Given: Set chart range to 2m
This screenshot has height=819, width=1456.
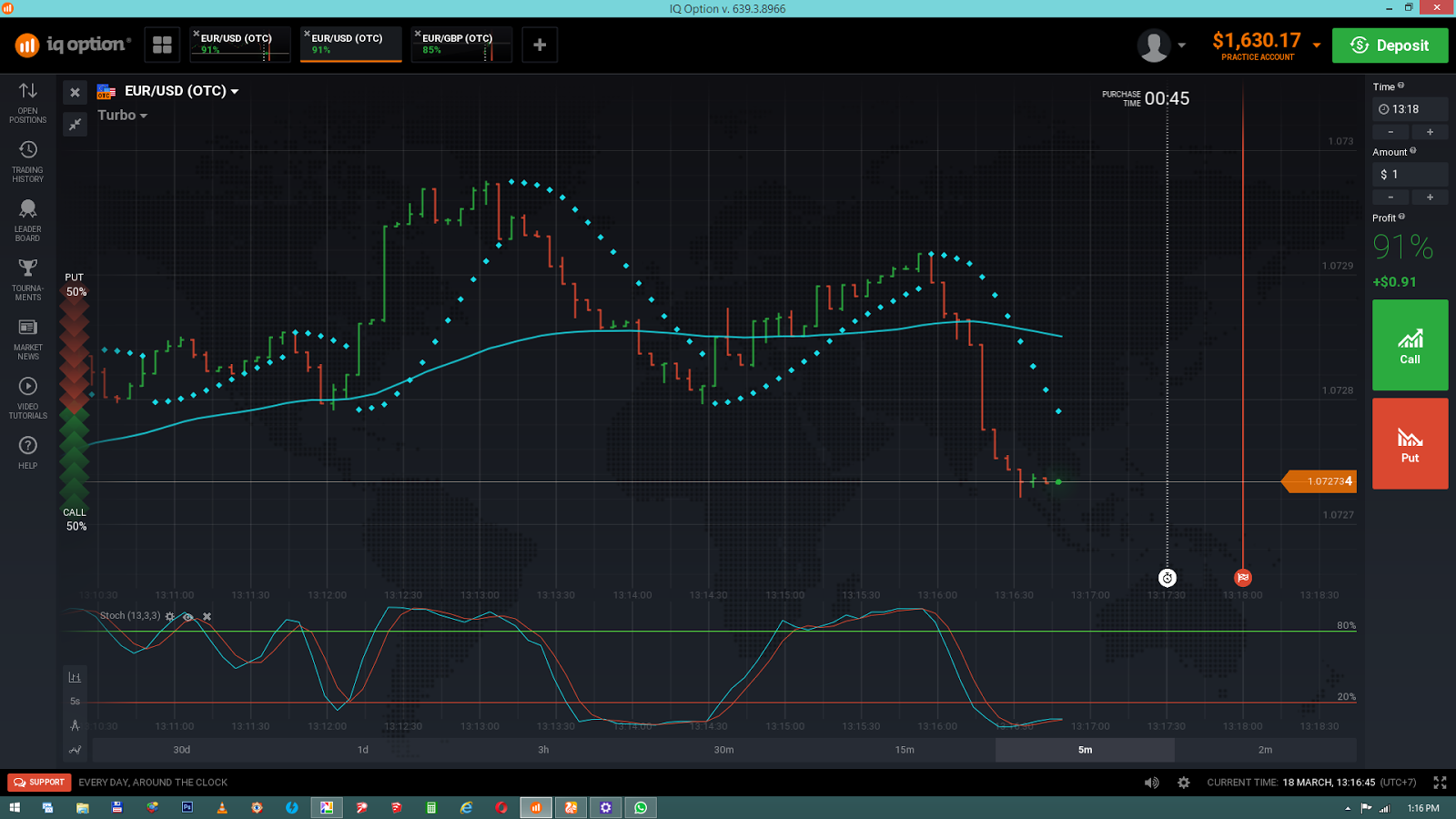Looking at the screenshot, I should click(1265, 750).
